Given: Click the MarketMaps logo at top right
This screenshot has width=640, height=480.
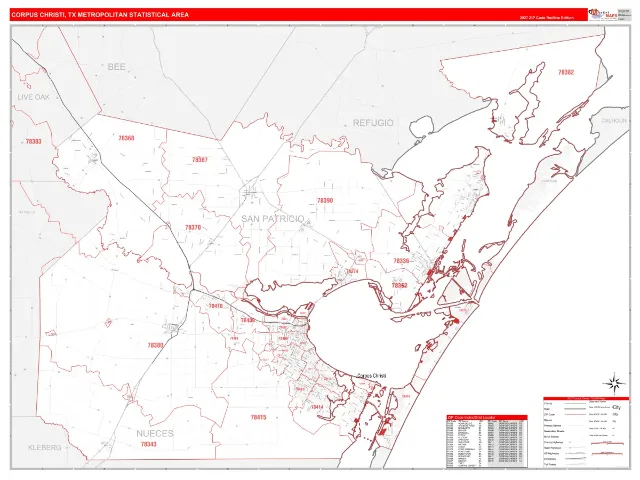Looking at the screenshot, I should 603,14.
